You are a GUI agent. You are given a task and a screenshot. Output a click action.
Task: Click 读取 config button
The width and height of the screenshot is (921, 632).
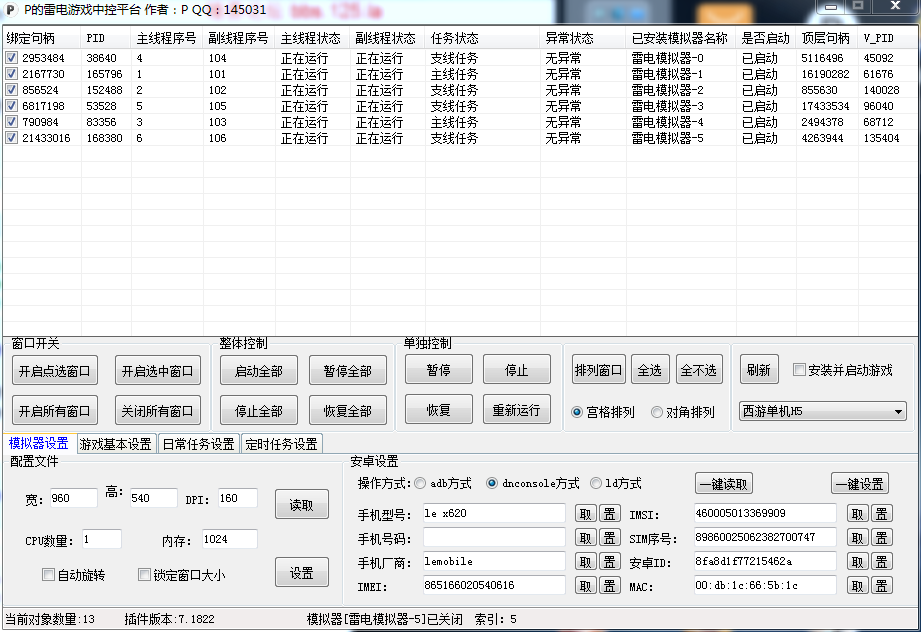pos(301,504)
